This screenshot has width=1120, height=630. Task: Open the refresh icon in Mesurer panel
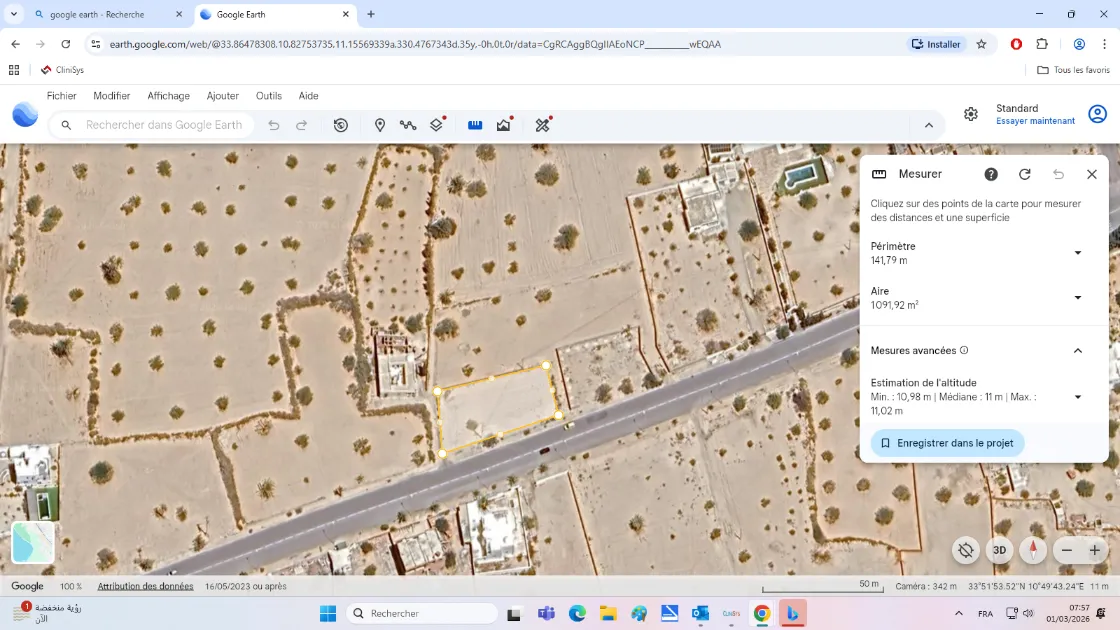tap(1024, 174)
